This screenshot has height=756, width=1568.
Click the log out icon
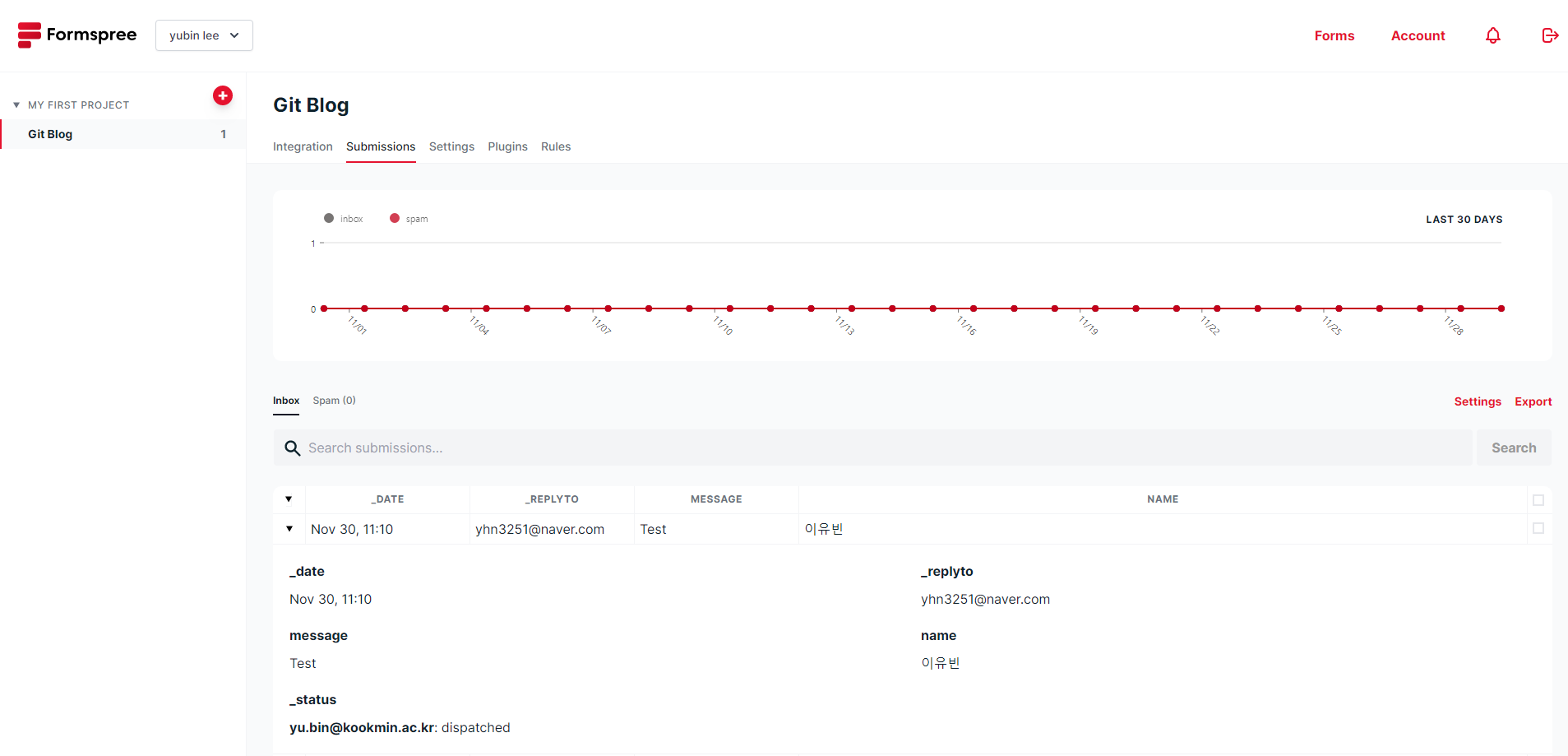1550,35
